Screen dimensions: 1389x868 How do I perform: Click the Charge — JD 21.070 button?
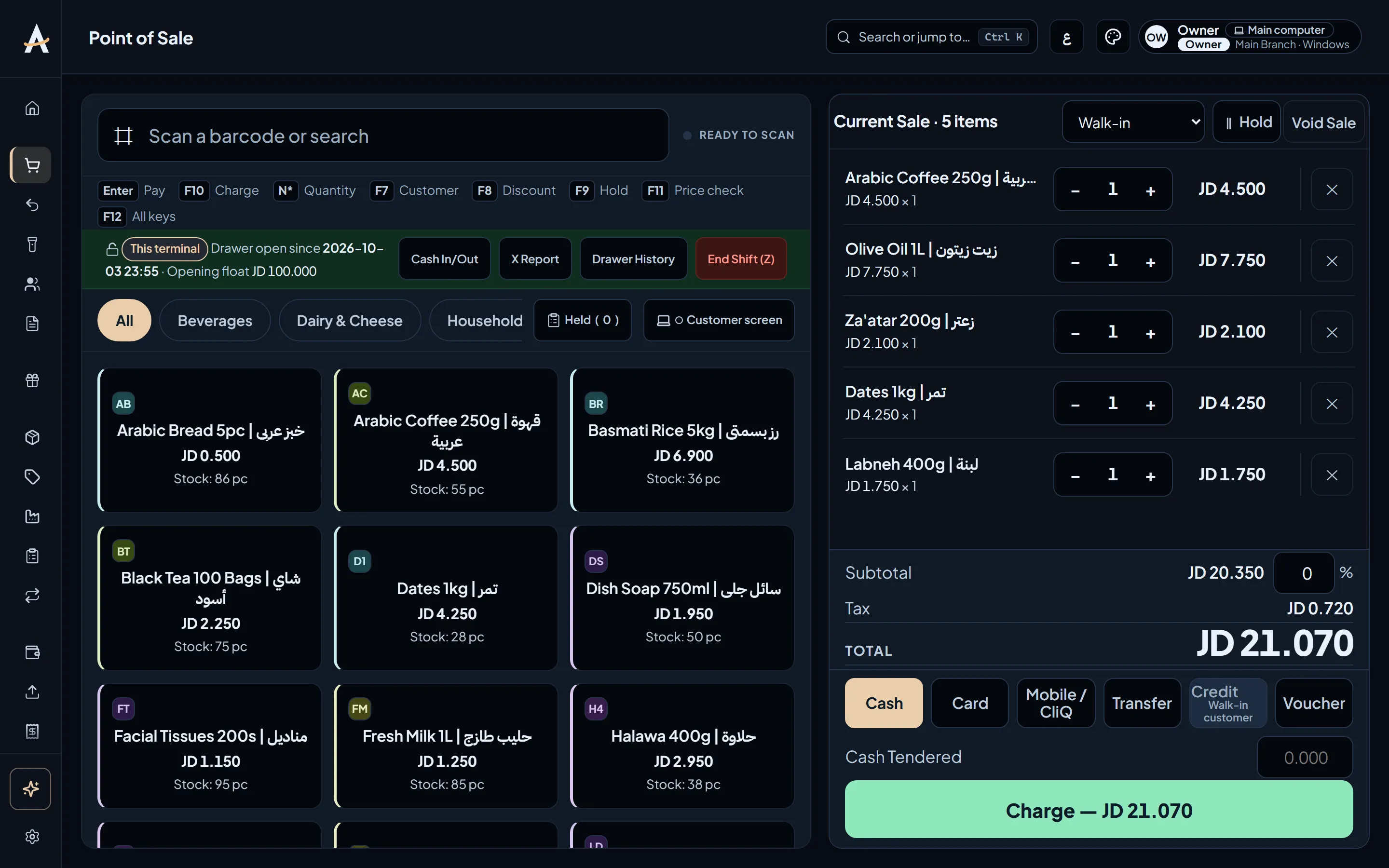[1099, 810]
